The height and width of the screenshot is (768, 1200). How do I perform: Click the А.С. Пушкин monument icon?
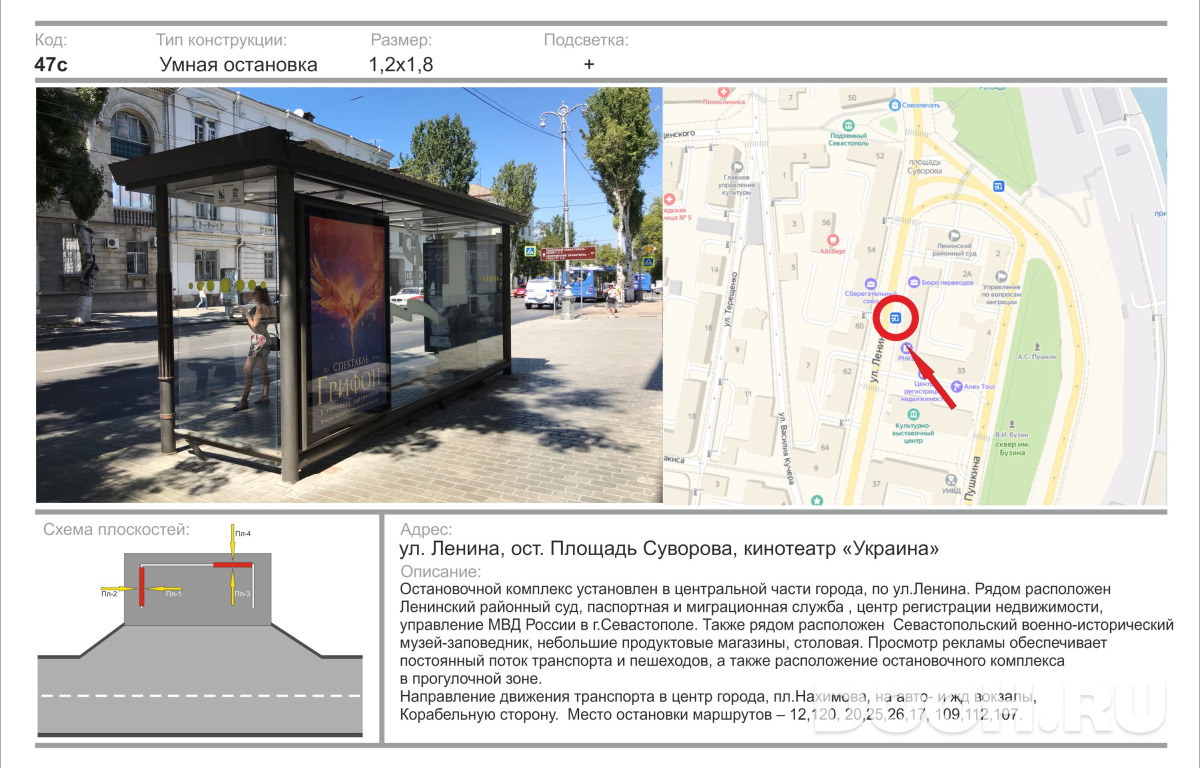pos(1037,346)
